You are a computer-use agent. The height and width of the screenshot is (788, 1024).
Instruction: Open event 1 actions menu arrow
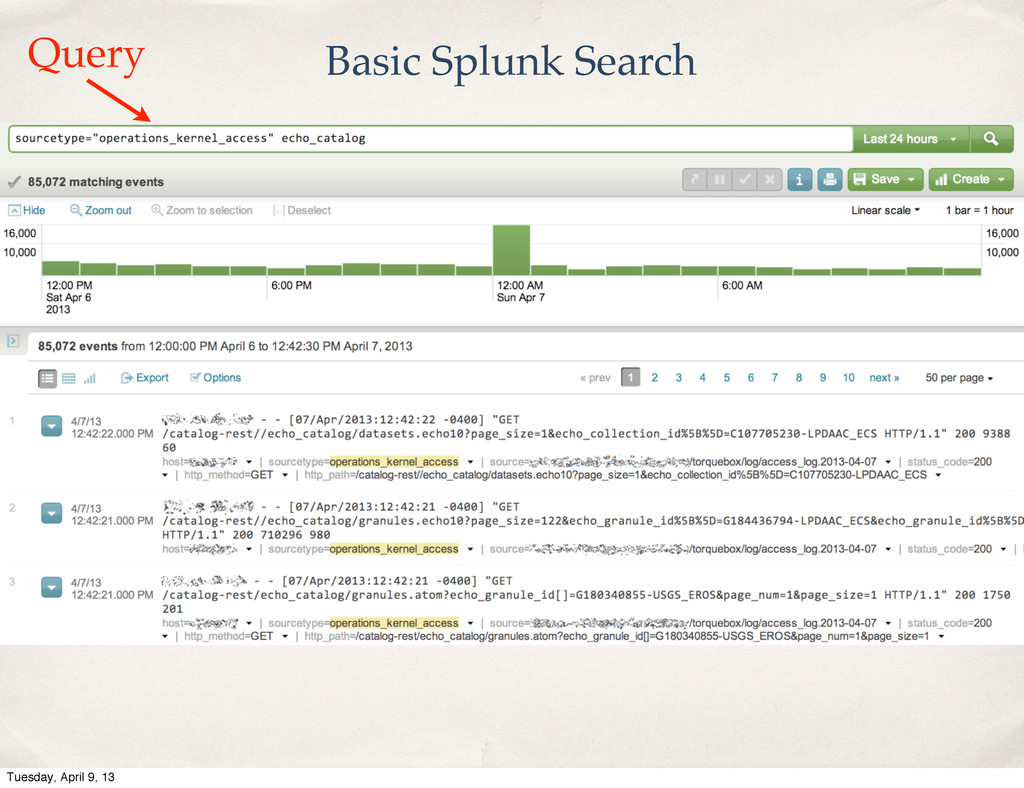tap(52, 426)
